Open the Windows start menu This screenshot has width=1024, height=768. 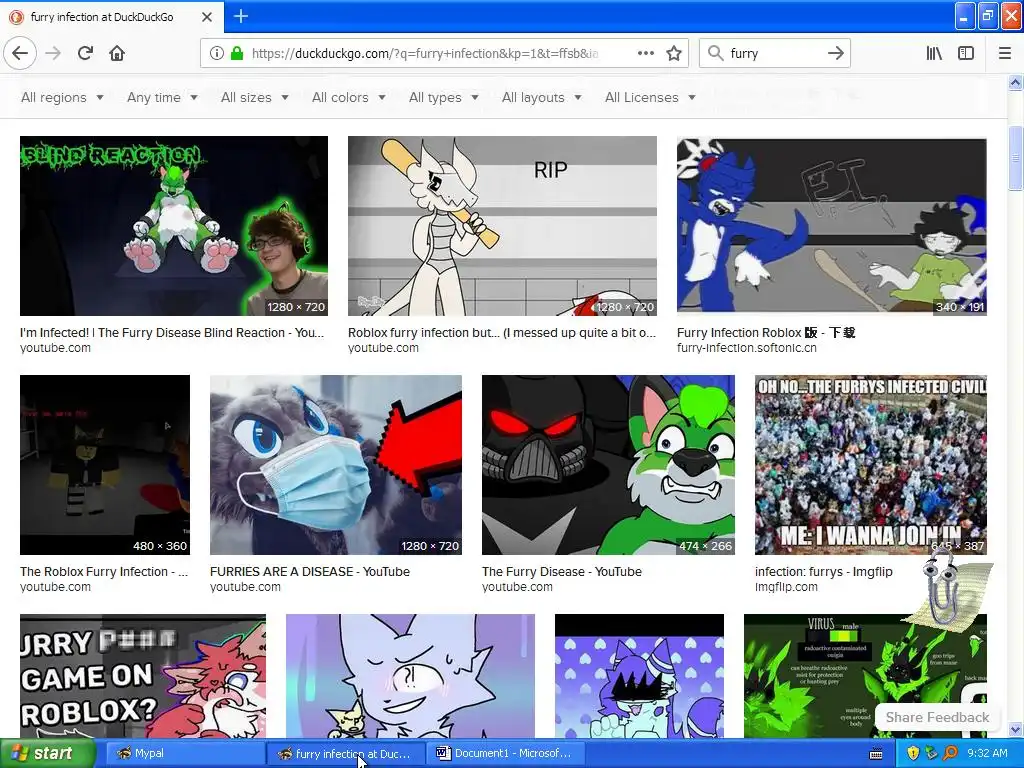point(48,753)
